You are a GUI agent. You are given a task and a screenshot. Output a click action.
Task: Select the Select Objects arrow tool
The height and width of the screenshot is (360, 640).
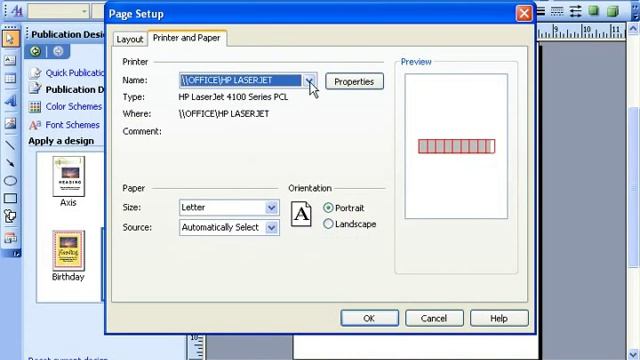pos(10,39)
